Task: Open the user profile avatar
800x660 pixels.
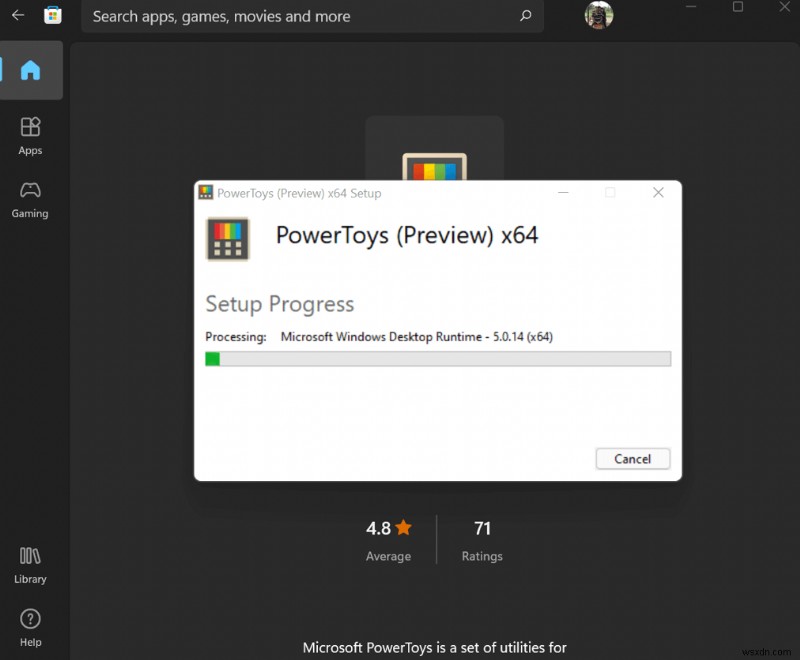Action: pos(598,16)
